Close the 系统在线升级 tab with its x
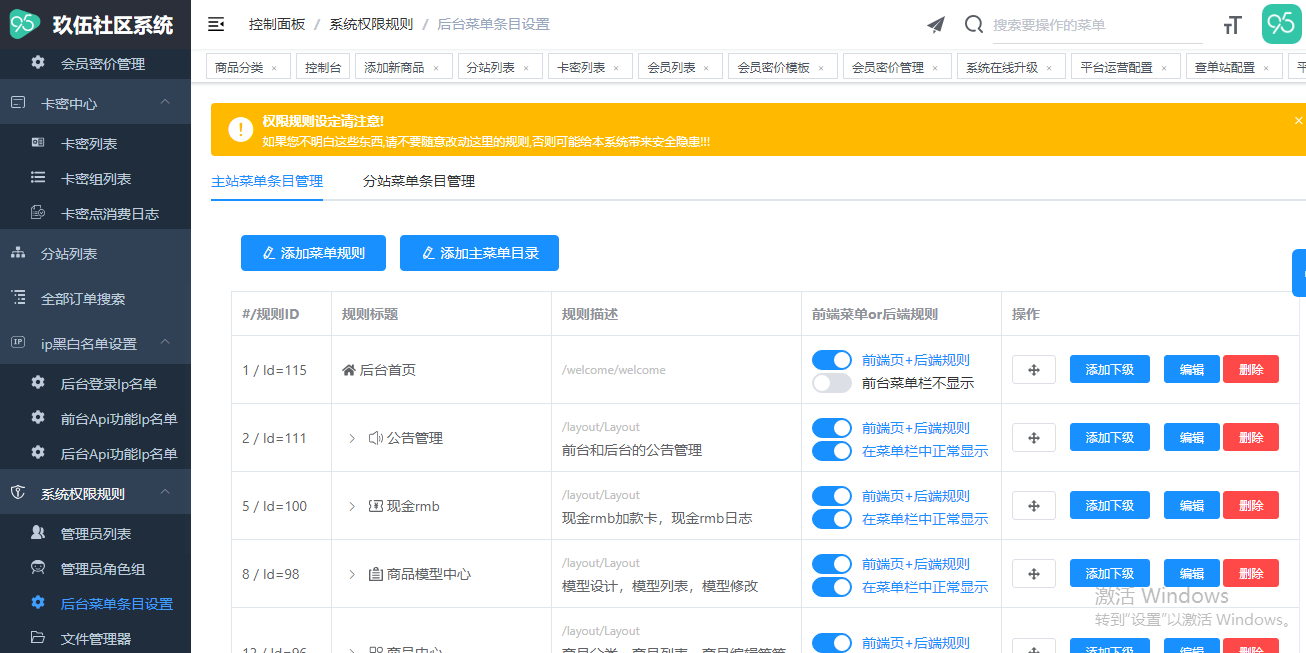 1049,68
